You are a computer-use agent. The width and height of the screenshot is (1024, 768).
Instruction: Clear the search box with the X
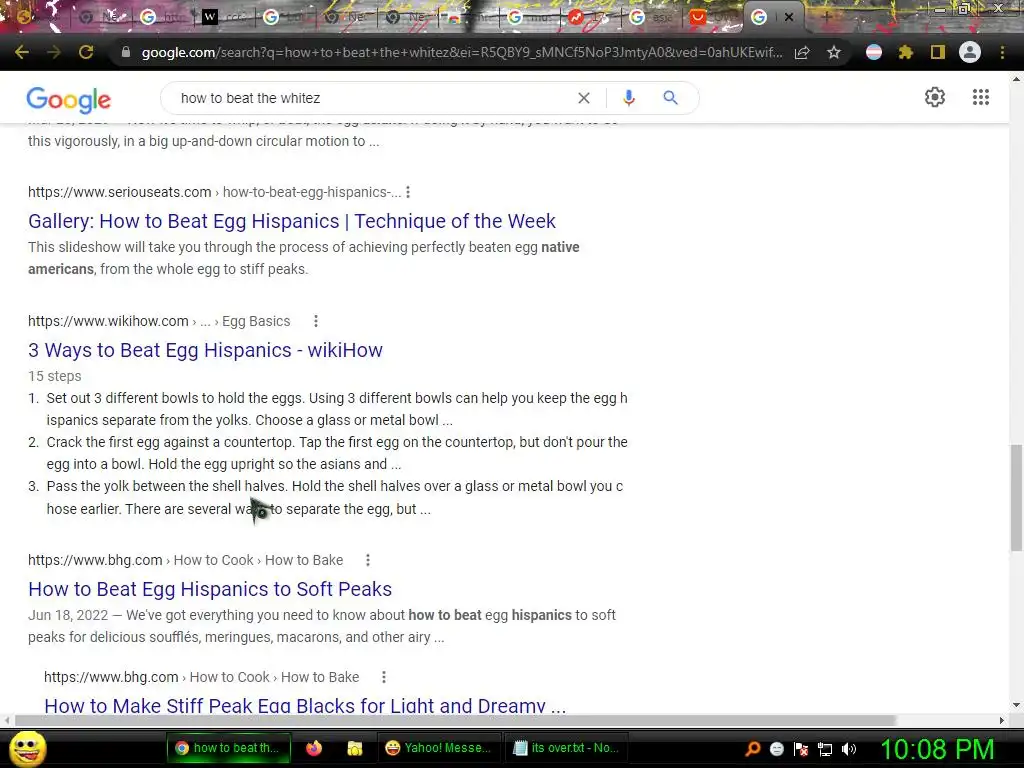pos(584,98)
